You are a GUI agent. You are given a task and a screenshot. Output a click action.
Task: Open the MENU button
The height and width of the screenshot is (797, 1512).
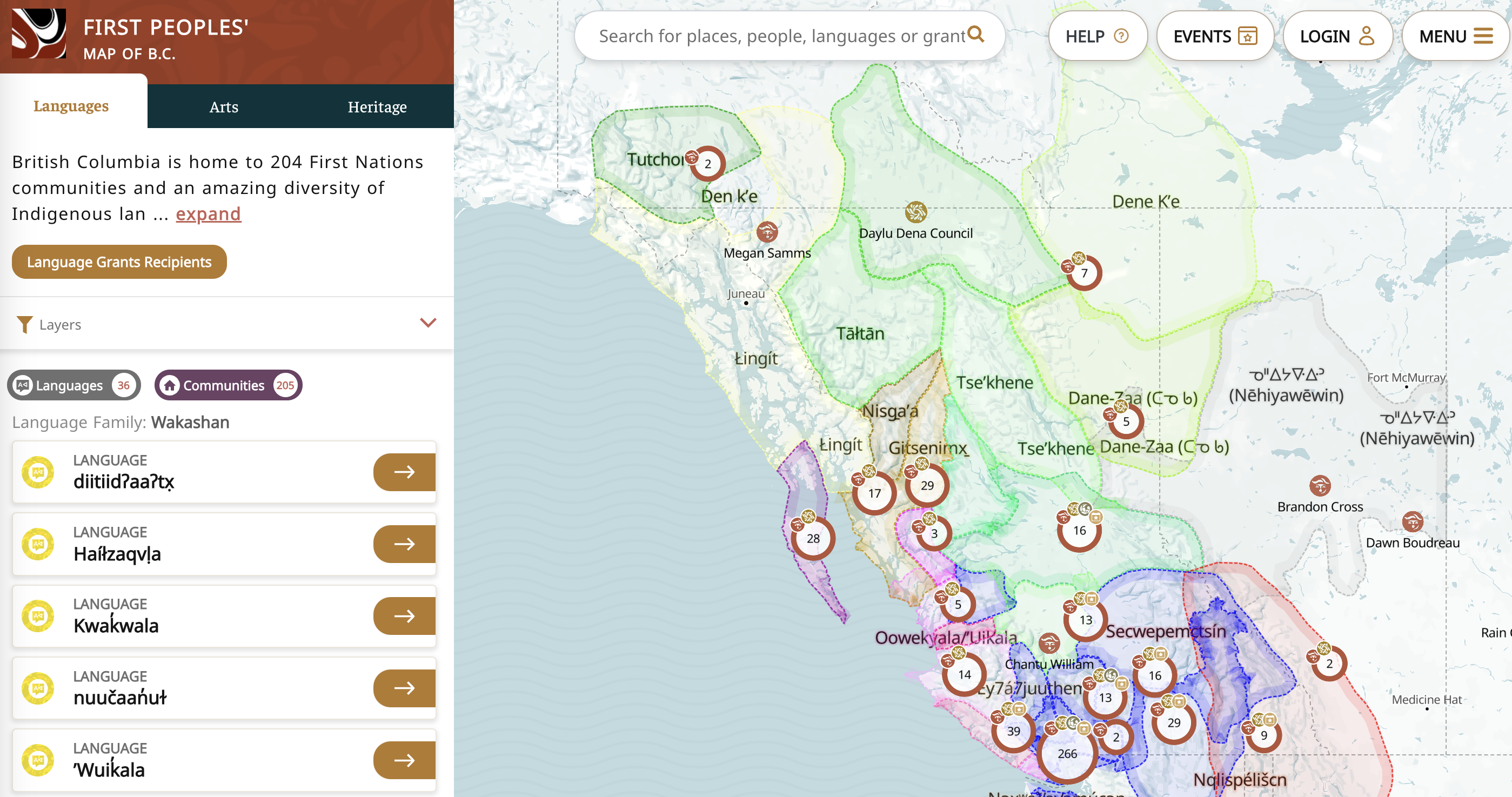click(x=1455, y=36)
